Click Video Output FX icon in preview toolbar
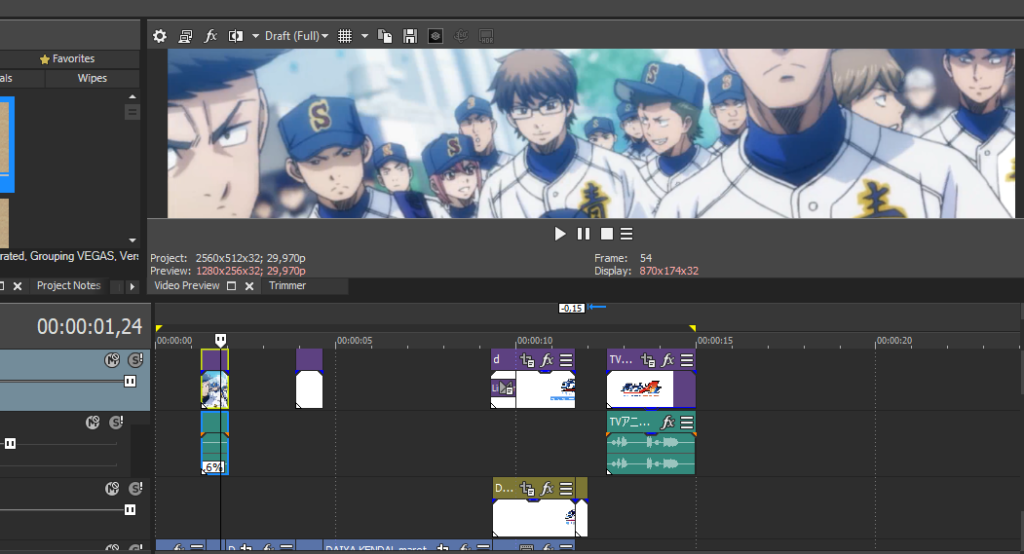The height and width of the screenshot is (554, 1024). click(211, 36)
